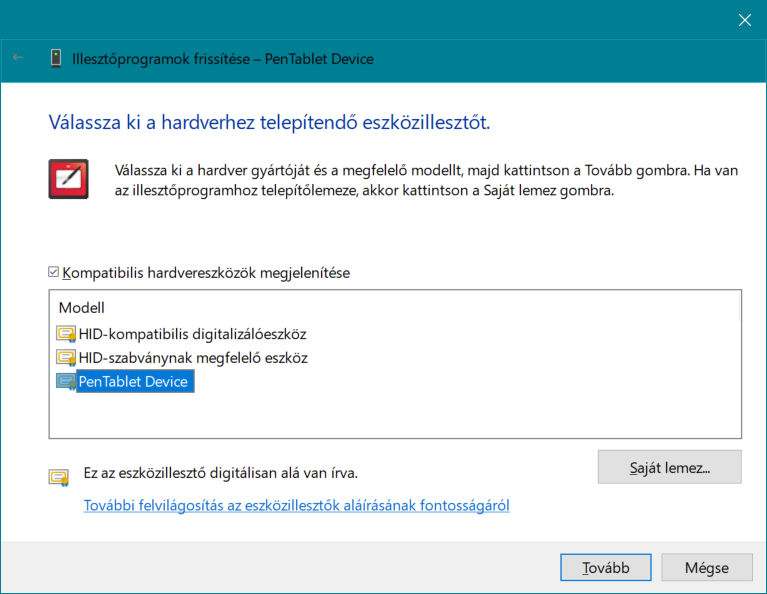The height and width of the screenshot is (594, 767).
Task: Select the PenTablet Device list entry
Action: coord(133,382)
